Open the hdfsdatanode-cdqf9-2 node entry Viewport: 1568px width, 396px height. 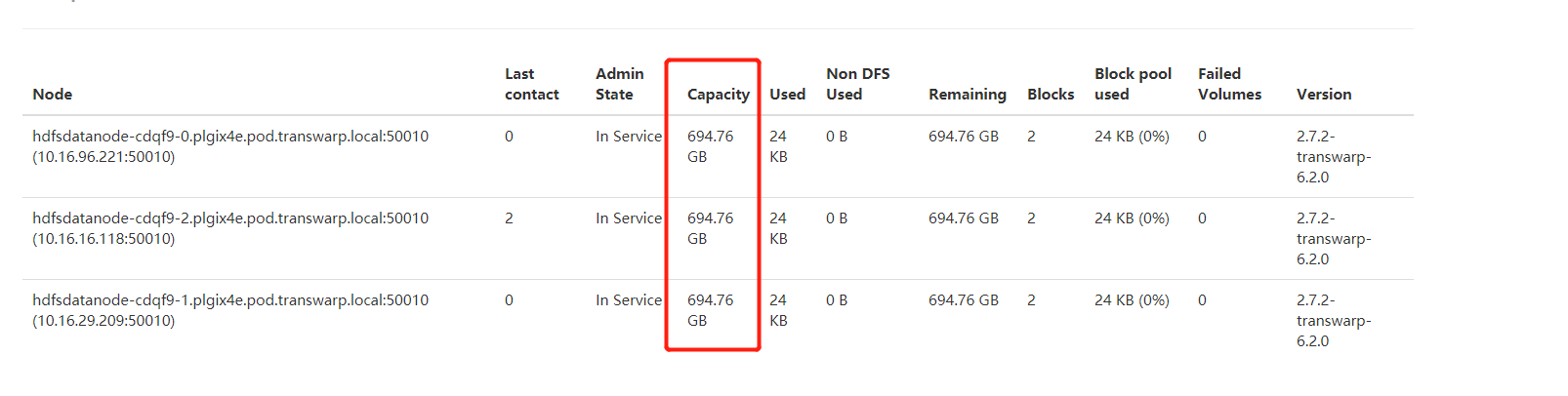pyautogui.click(x=230, y=218)
